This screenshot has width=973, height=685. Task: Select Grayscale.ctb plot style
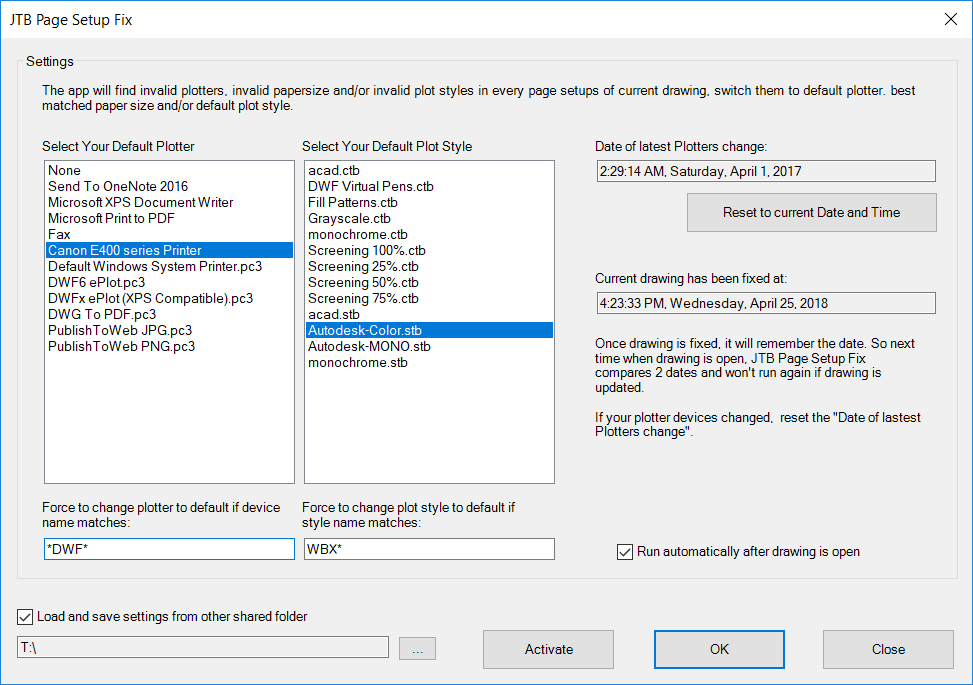coord(349,218)
